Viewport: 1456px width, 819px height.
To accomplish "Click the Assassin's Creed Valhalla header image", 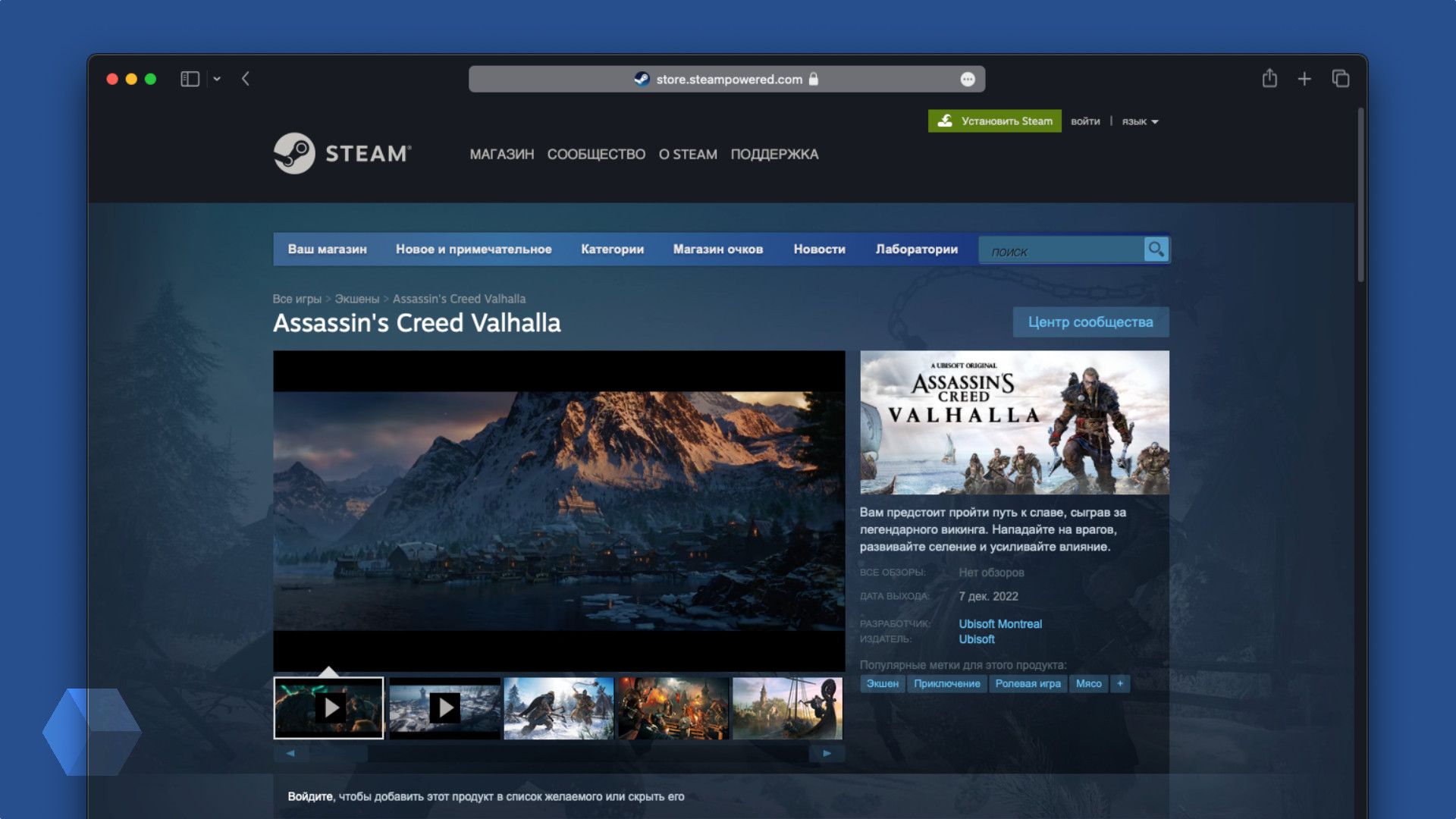I will [x=1014, y=422].
